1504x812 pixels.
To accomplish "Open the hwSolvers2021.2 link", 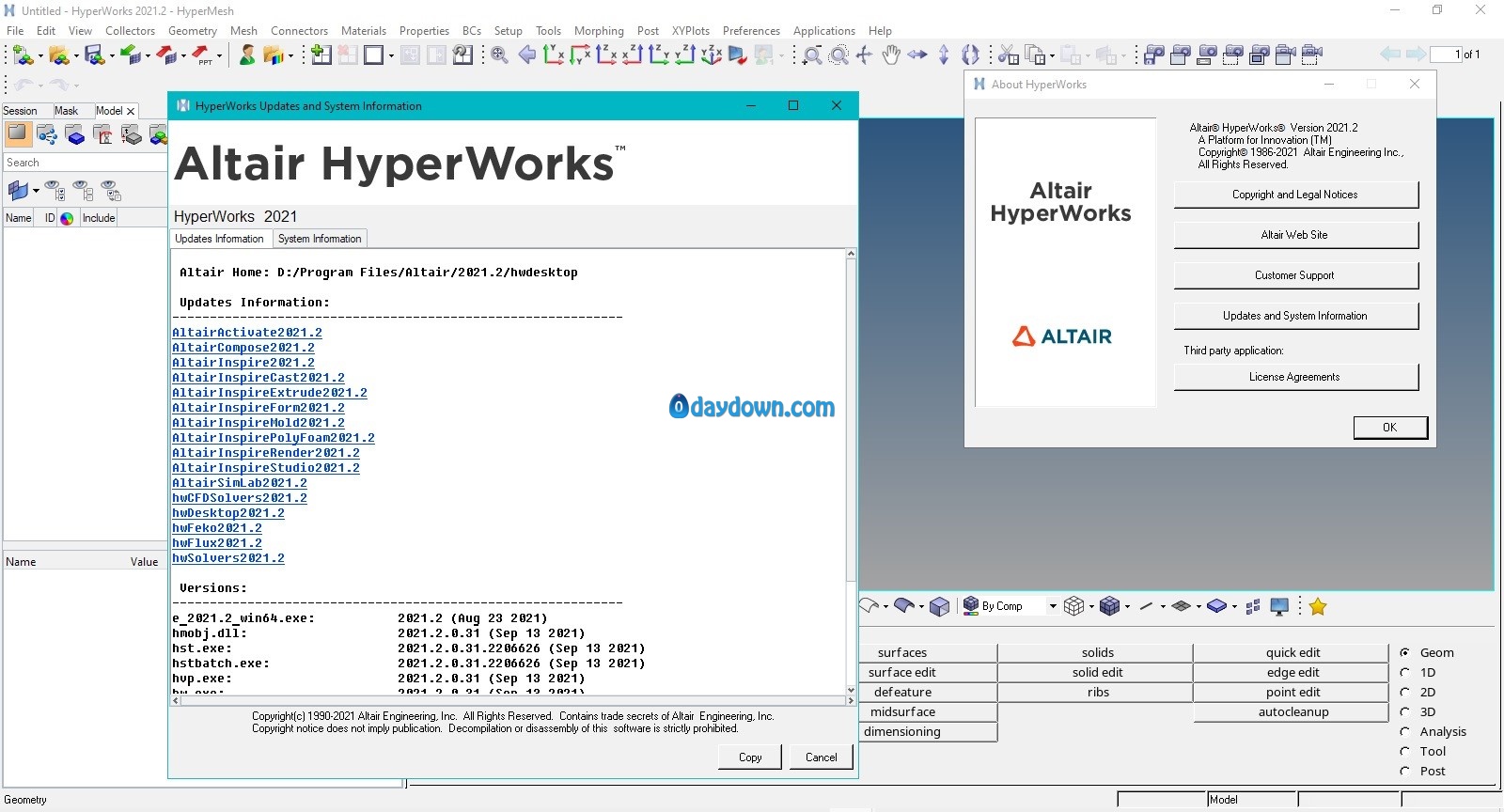I will click(228, 558).
